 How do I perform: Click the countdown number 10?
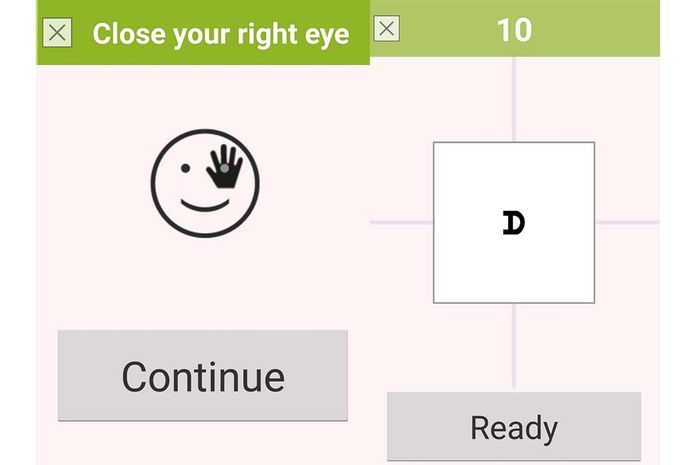(x=514, y=30)
